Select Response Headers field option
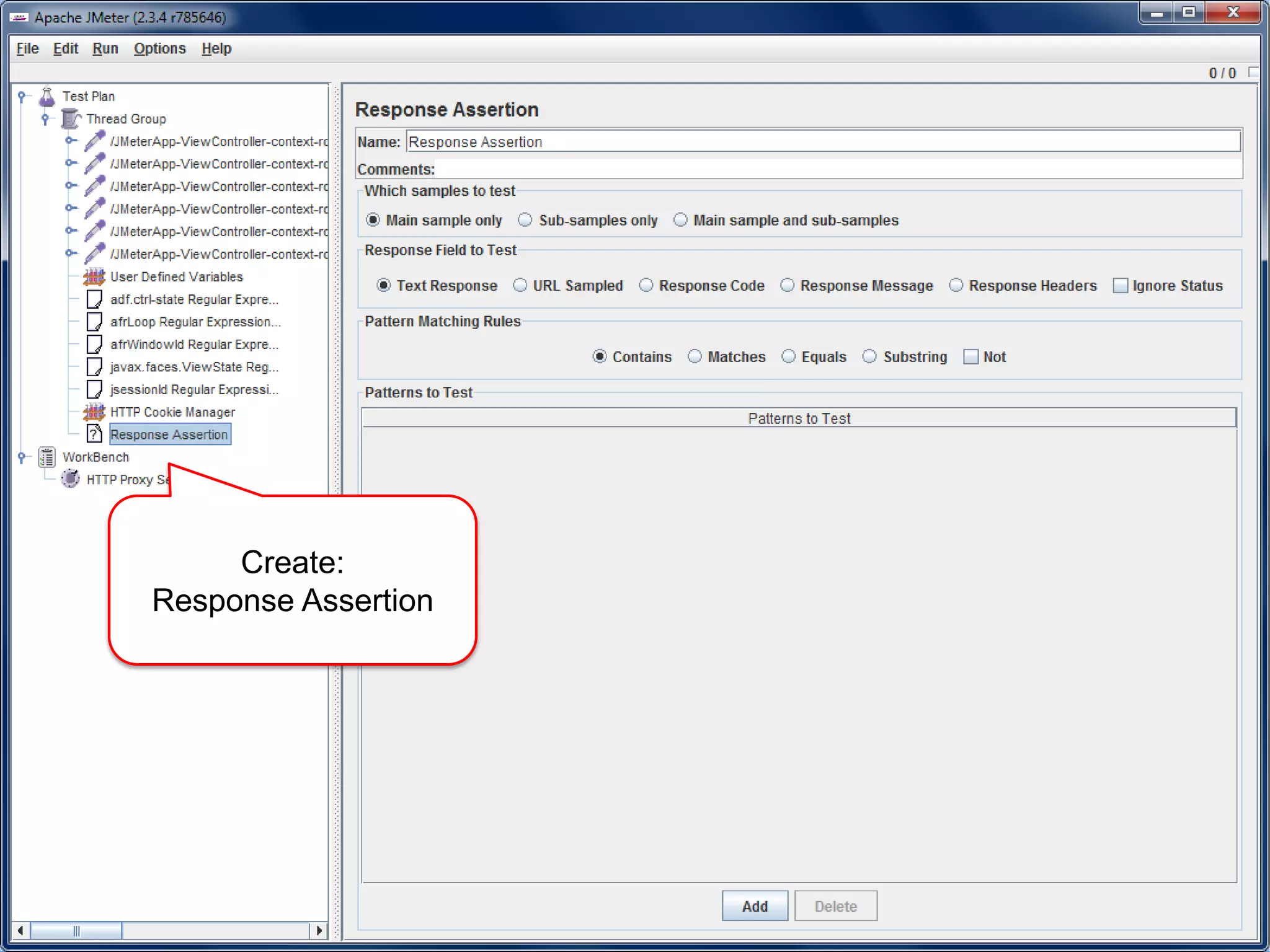The image size is (1270, 952). tap(956, 285)
